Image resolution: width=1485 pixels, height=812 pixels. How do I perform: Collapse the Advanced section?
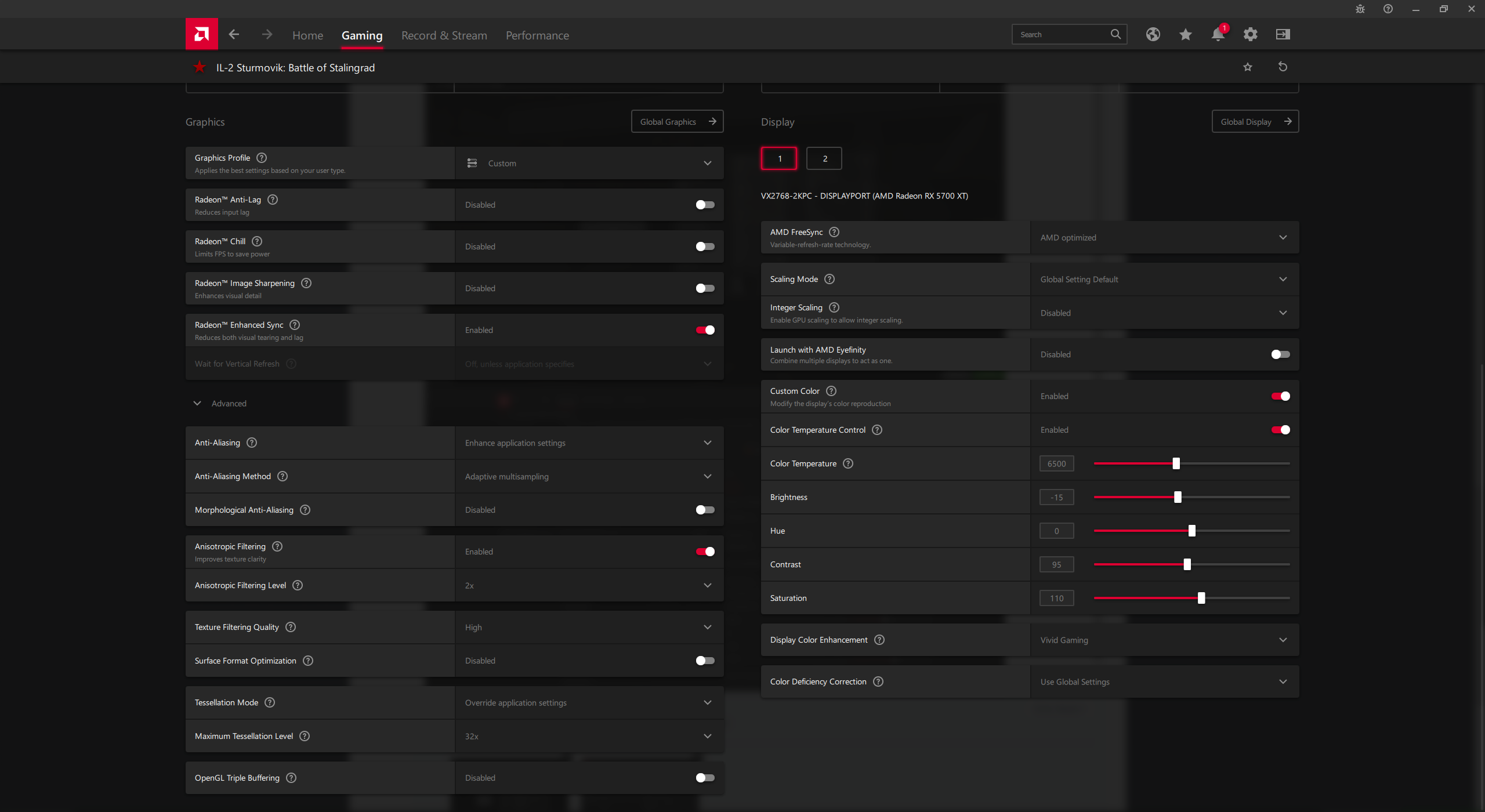tap(220, 403)
